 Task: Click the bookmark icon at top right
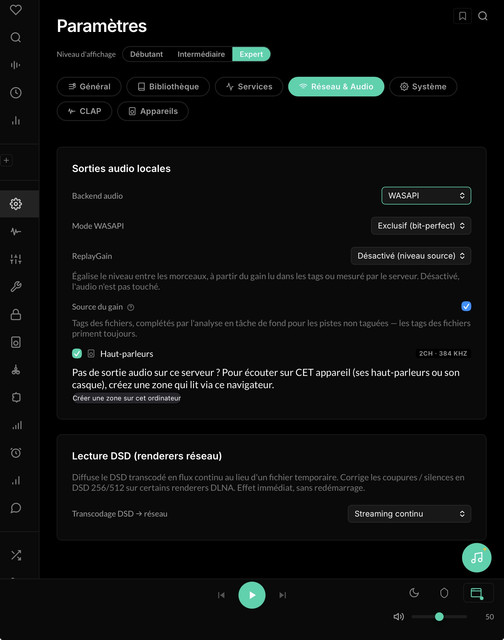coord(462,16)
